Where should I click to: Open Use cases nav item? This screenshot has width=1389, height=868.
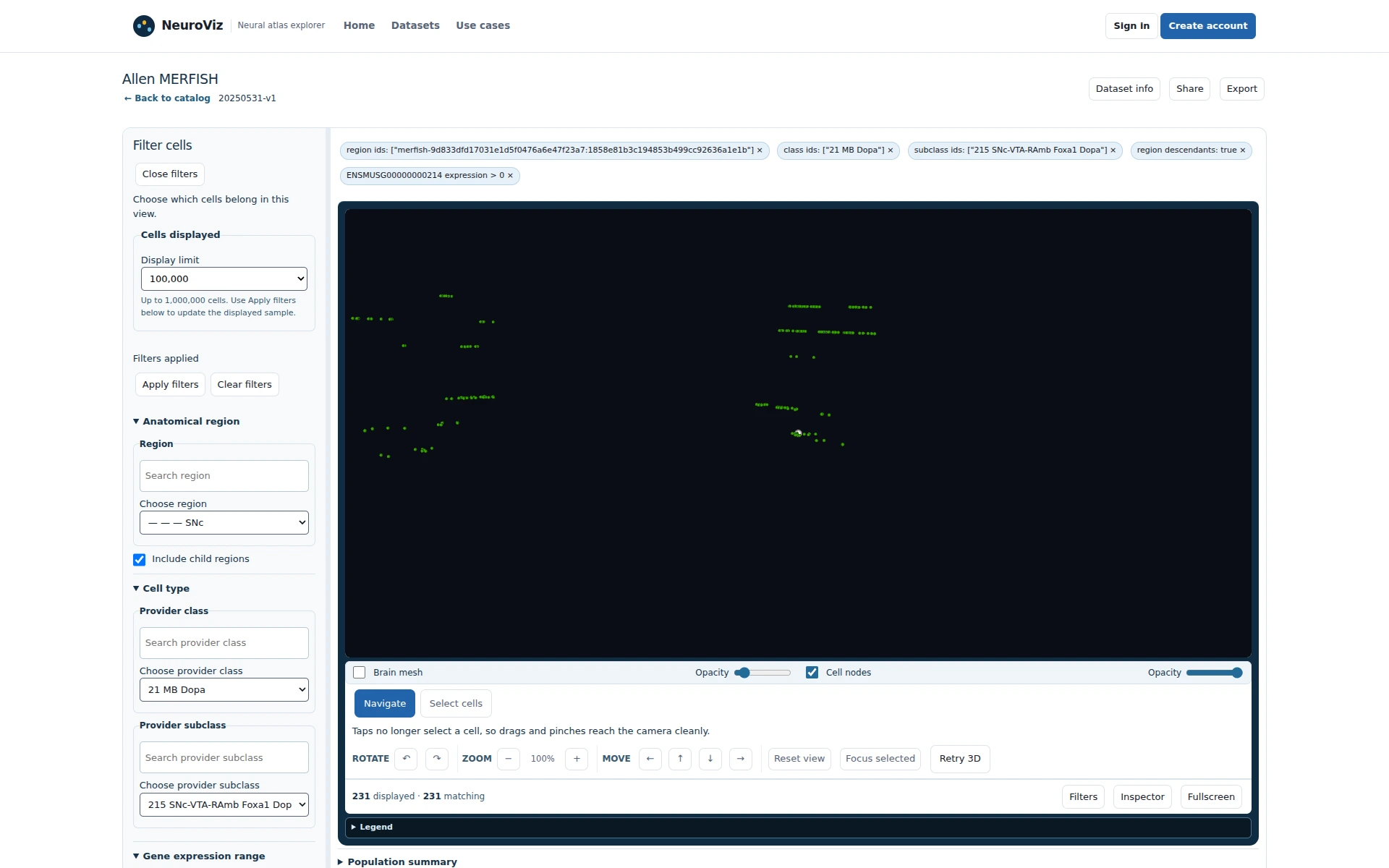[x=483, y=26]
